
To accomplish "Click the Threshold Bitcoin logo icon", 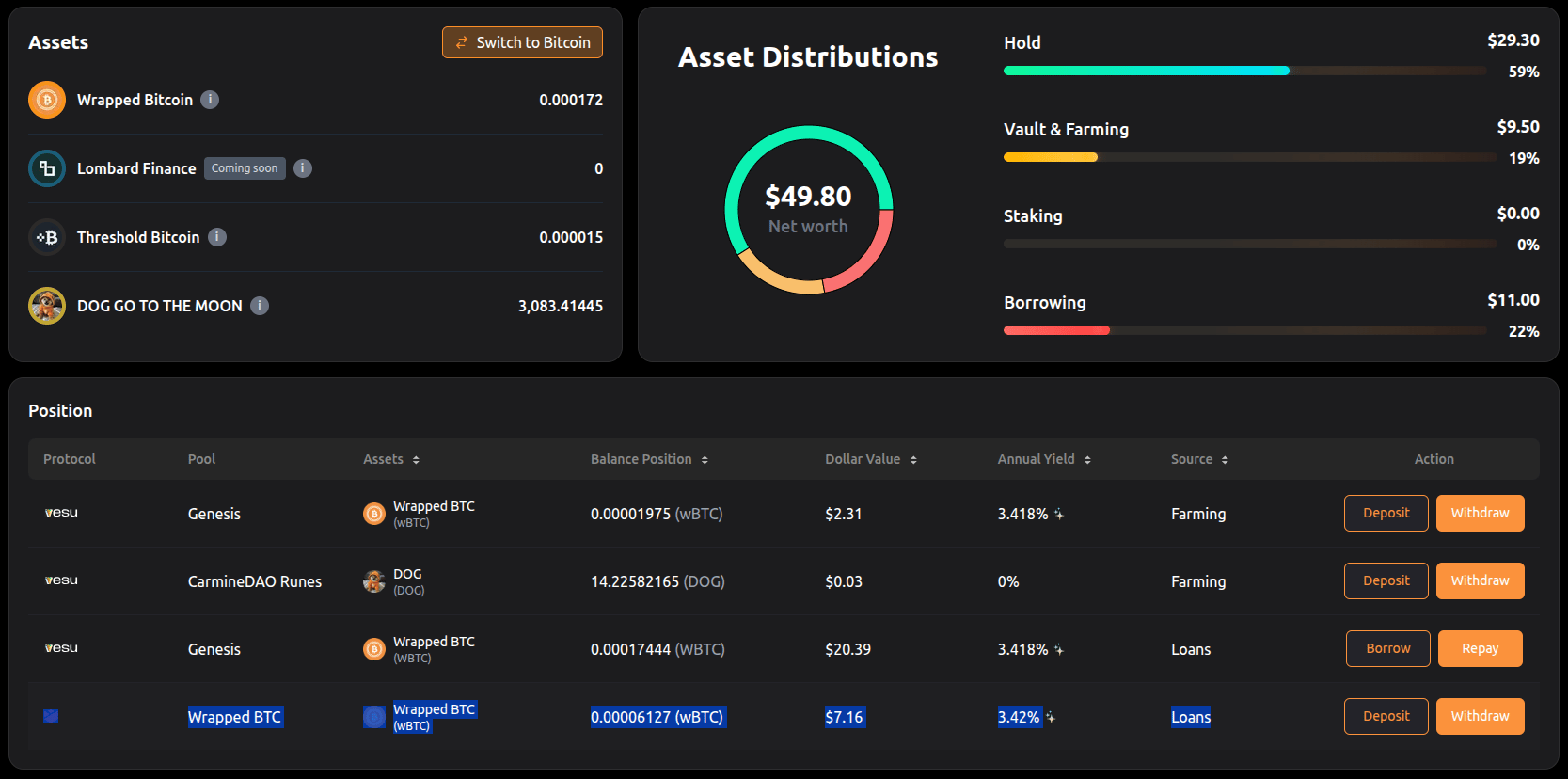I will pyautogui.click(x=47, y=237).
